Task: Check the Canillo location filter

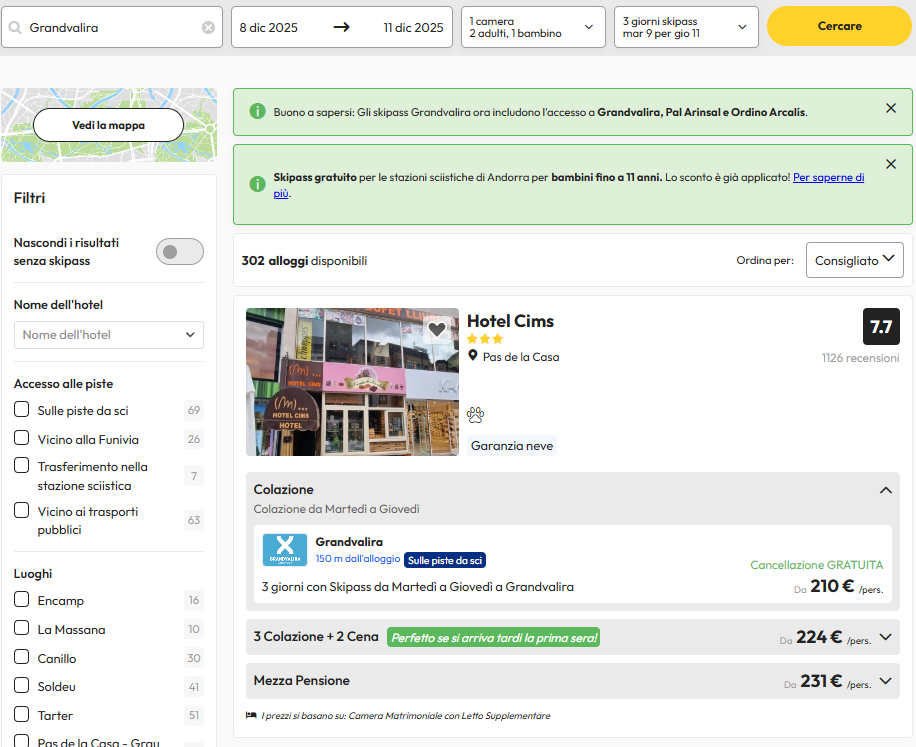Action: pos(22,657)
